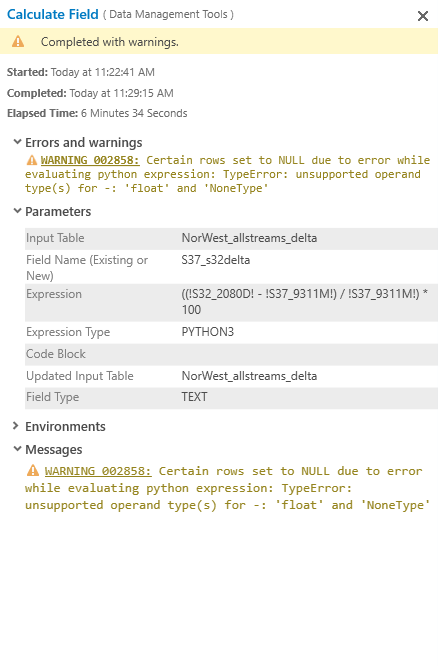Select the Input Table value NorWest_allstreams_delta
The height and width of the screenshot is (666, 438).
point(249,238)
